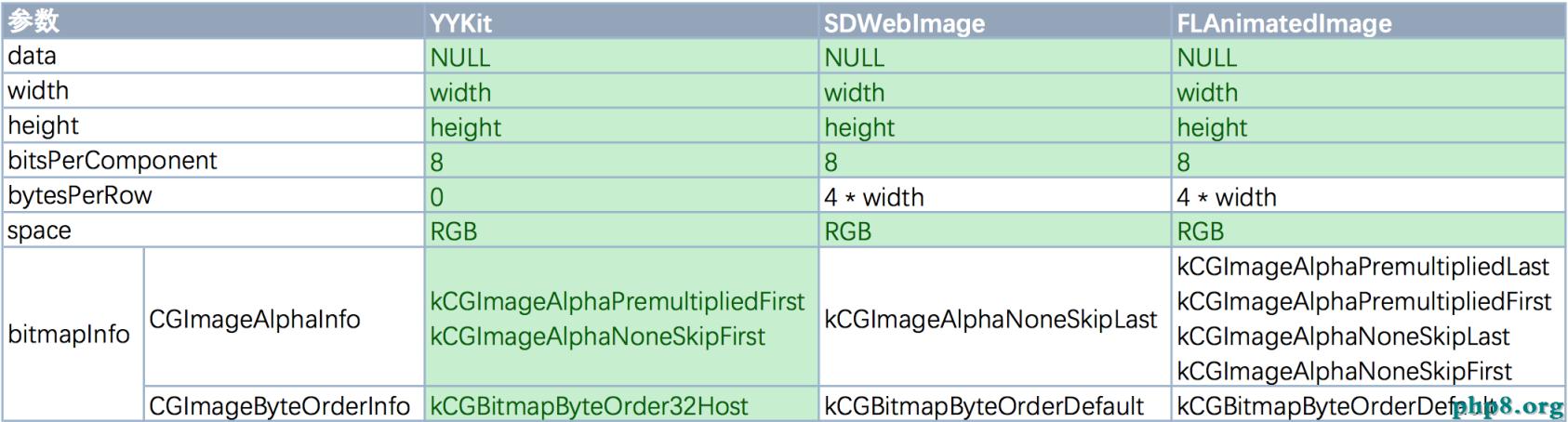Select kCGImageAlphaPremultipliedLast in the FLAnimatedImage column

1362,267
